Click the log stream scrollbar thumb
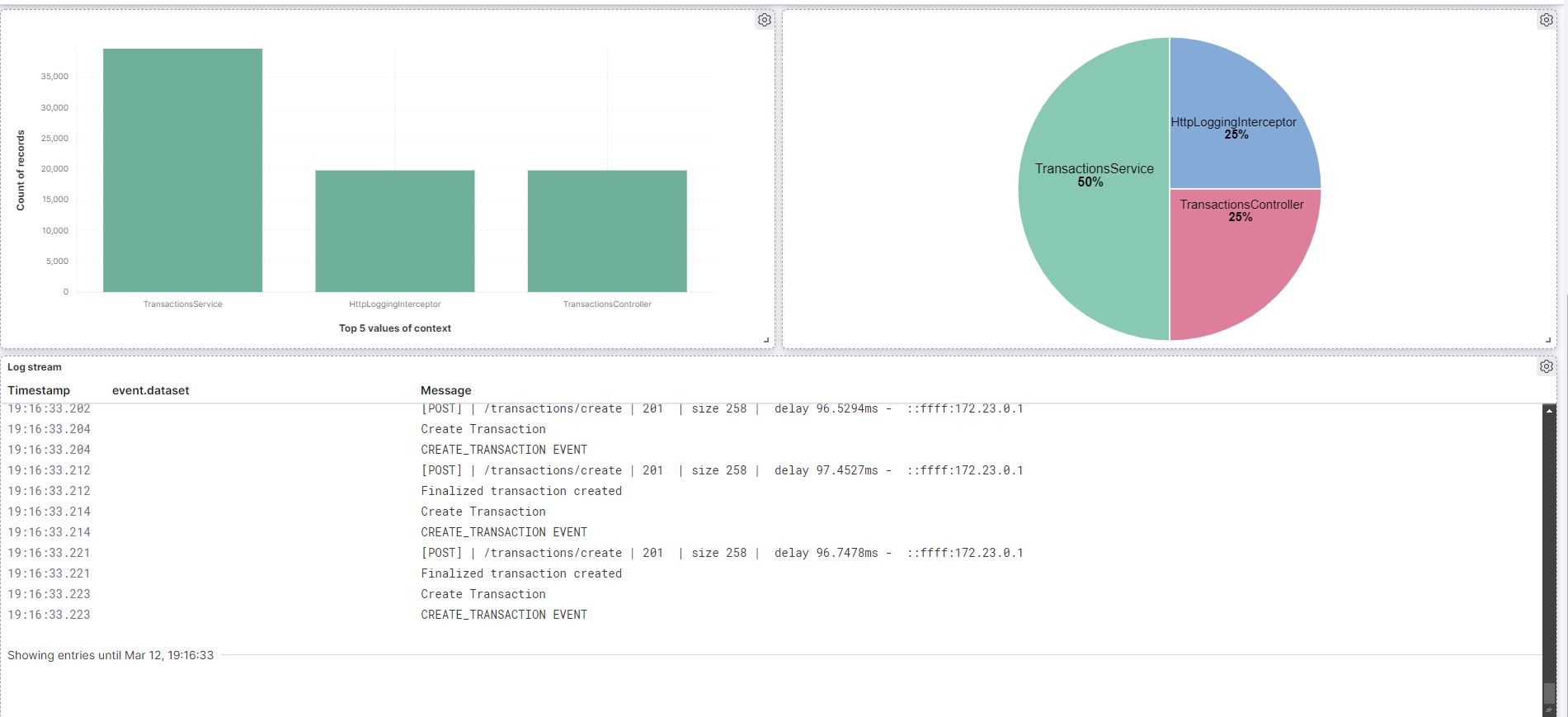The width and height of the screenshot is (1568, 717). coord(1549,693)
